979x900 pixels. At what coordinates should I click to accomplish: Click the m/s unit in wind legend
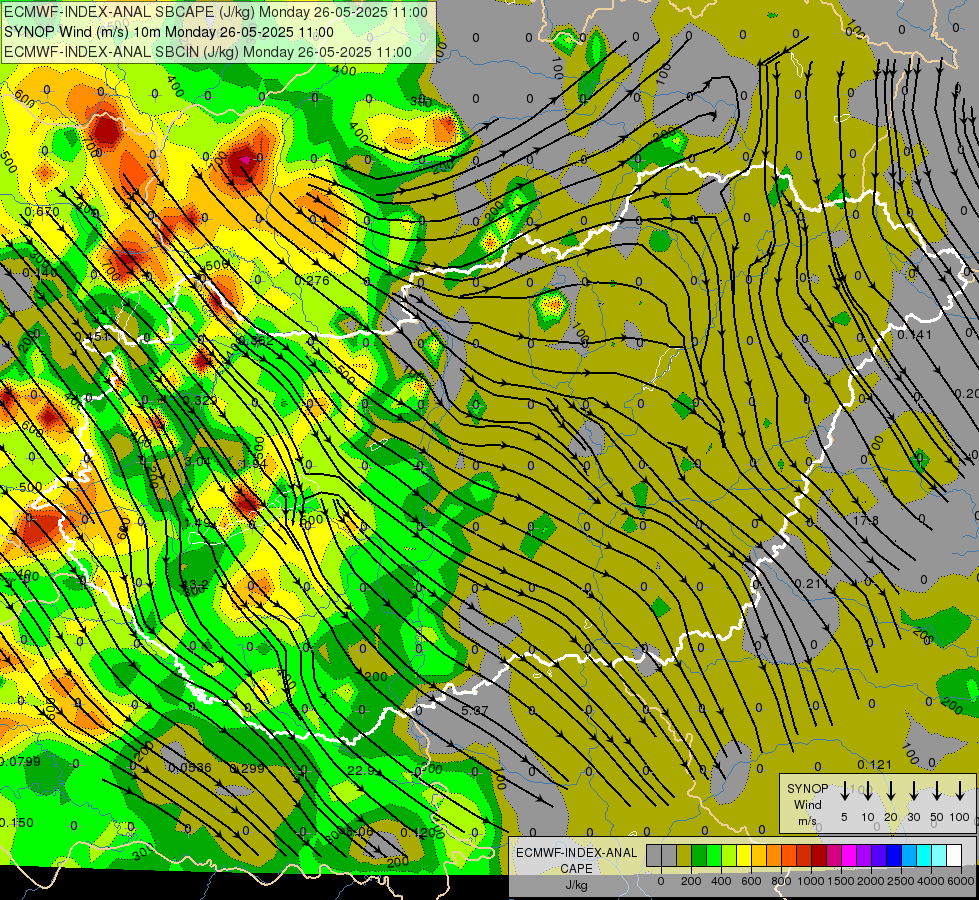[x=807, y=821]
